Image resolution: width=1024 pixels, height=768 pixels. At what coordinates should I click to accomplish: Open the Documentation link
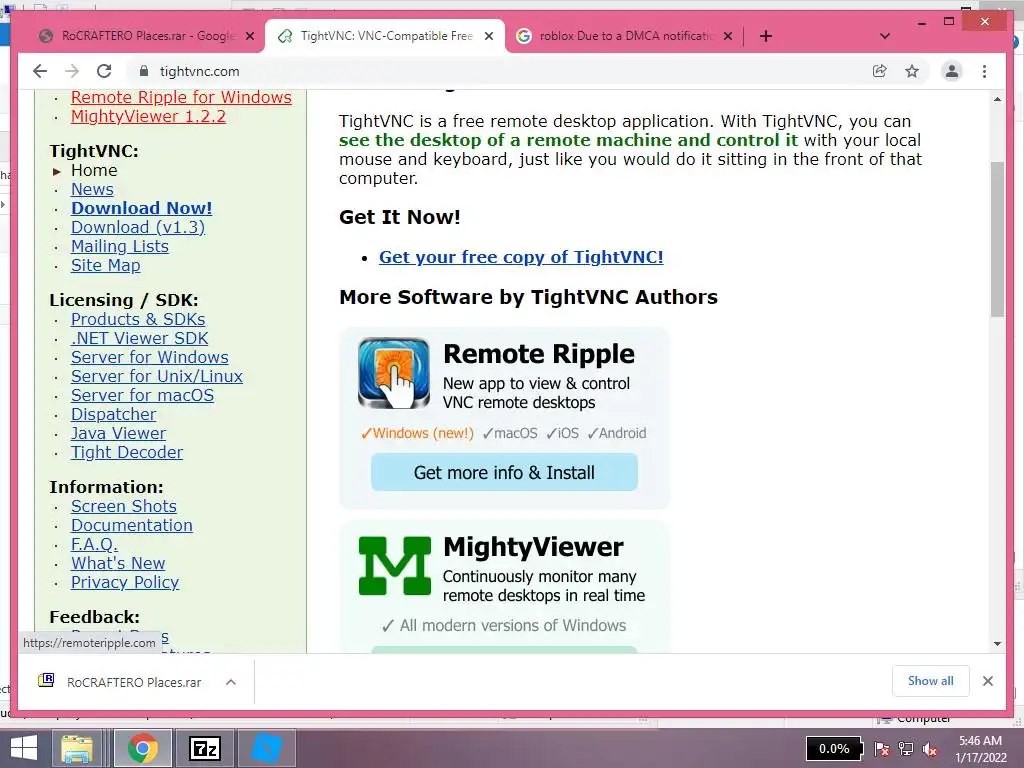click(x=131, y=525)
